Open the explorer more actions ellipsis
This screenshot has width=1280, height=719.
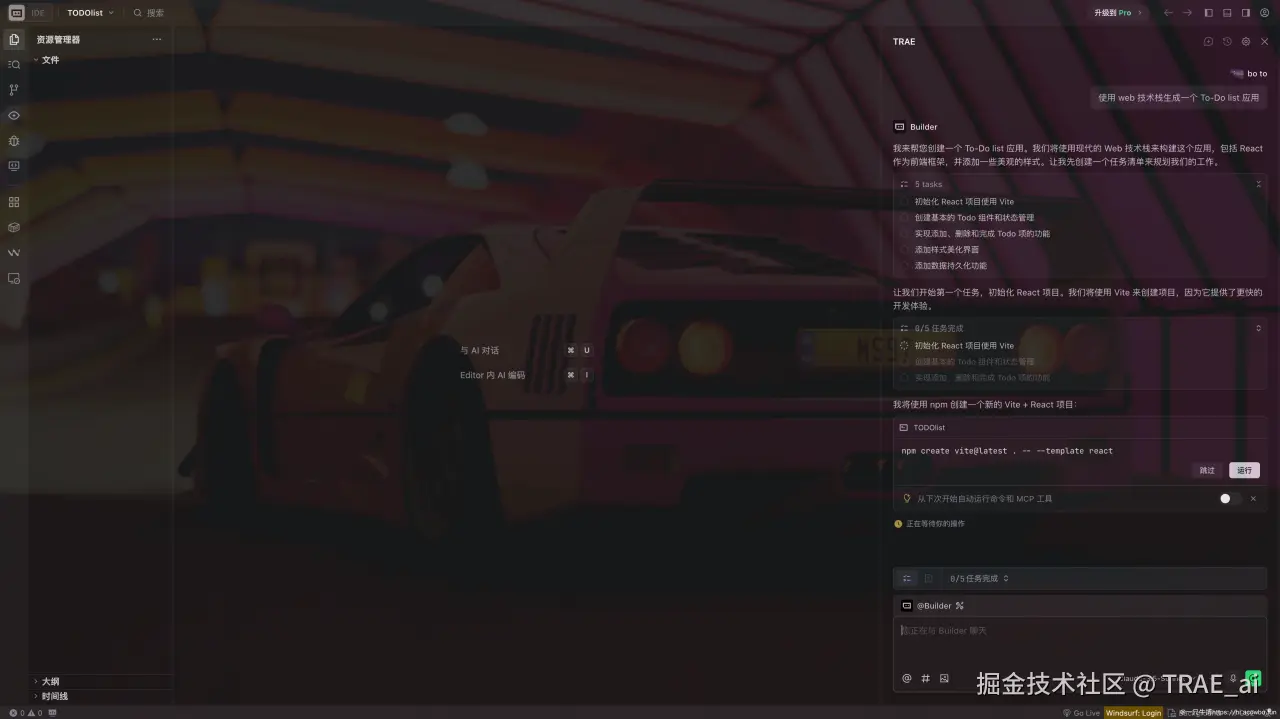coord(157,40)
